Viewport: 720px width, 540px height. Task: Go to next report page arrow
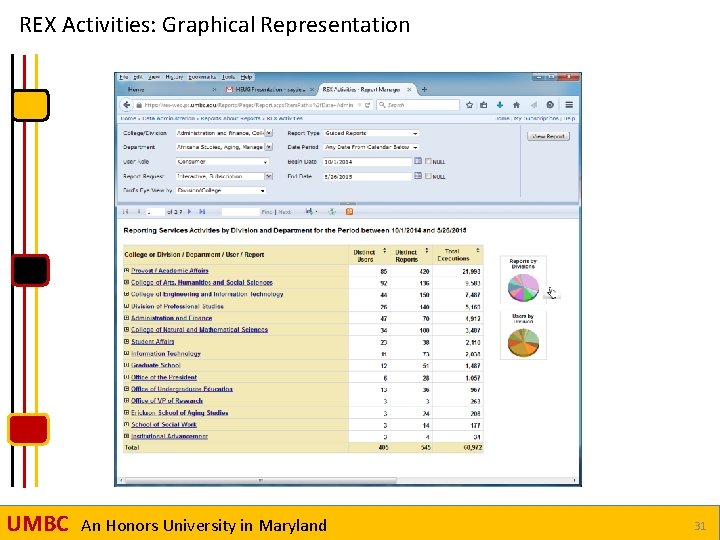(190, 212)
